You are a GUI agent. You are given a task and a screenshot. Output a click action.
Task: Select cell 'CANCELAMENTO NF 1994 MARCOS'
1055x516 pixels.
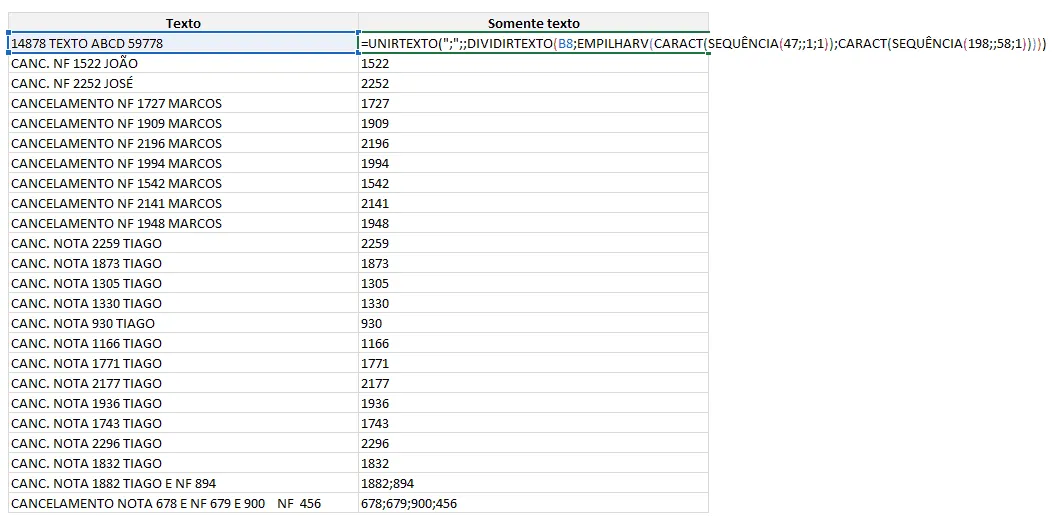(x=183, y=163)
